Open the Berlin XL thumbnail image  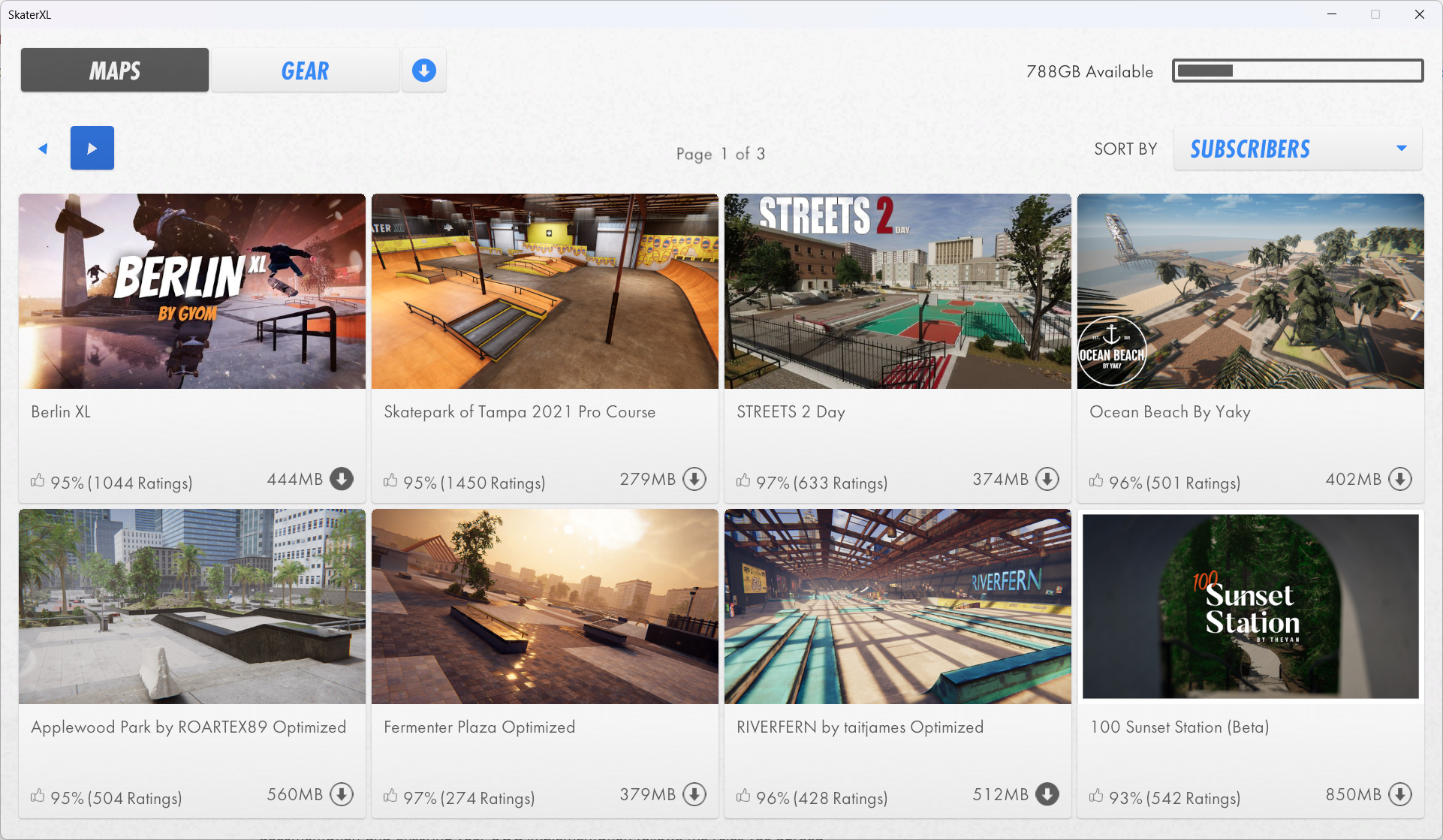click(192, 291)
